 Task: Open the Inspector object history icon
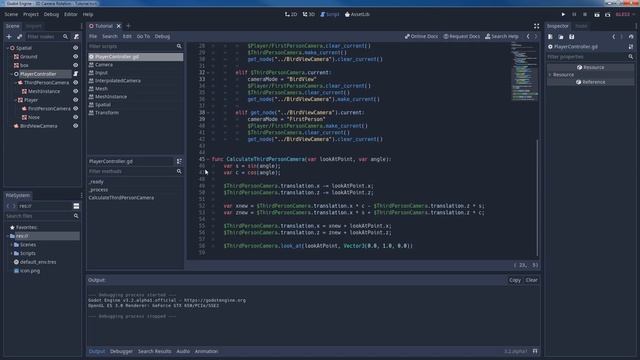(631, 37)
